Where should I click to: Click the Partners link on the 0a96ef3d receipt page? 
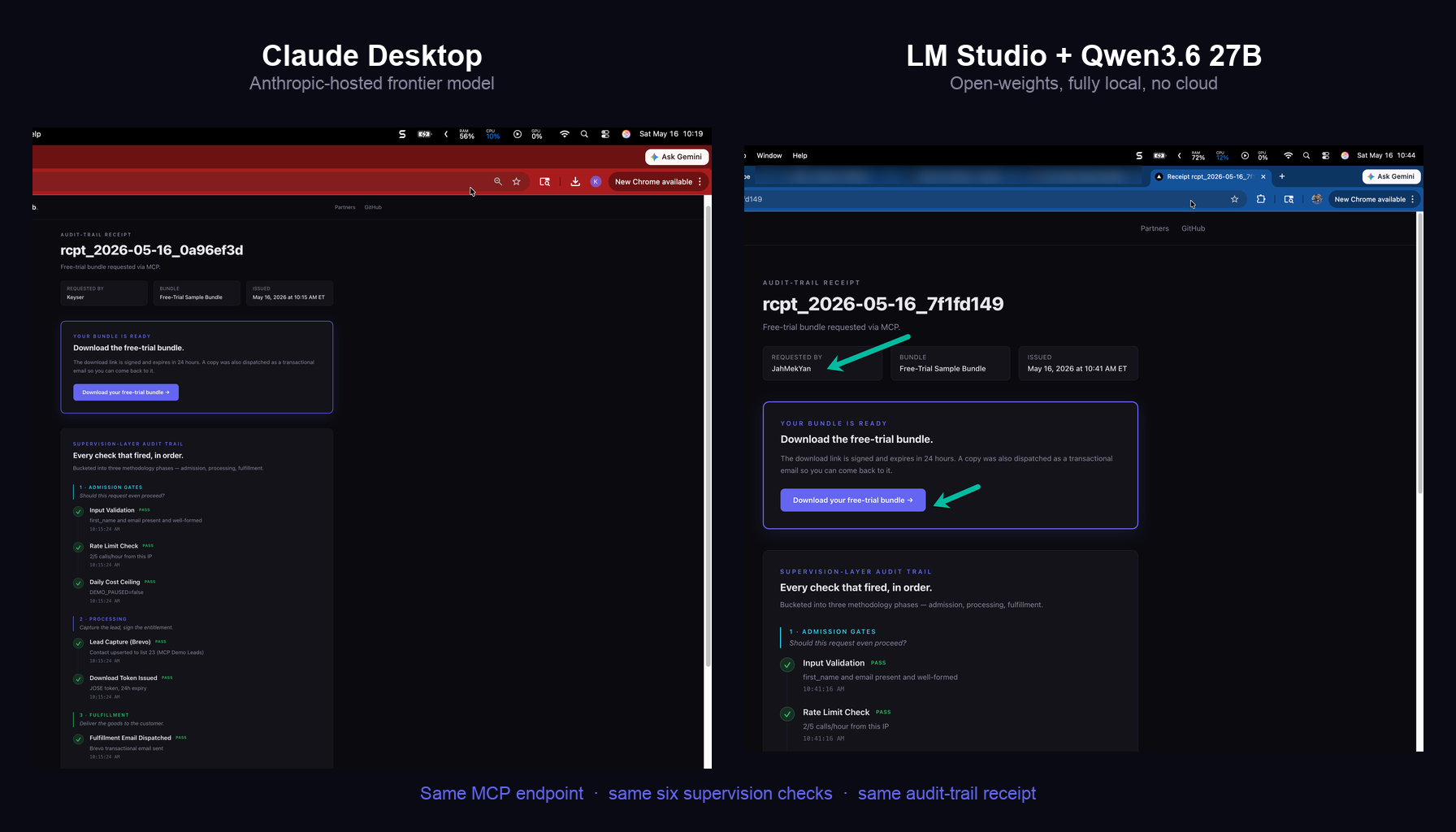344,207
